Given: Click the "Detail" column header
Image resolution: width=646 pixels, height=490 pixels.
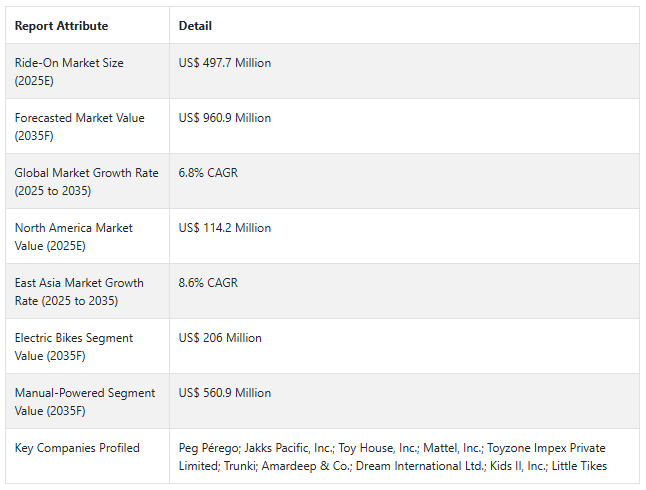Looking at the screenshot, I should (195, 26).
